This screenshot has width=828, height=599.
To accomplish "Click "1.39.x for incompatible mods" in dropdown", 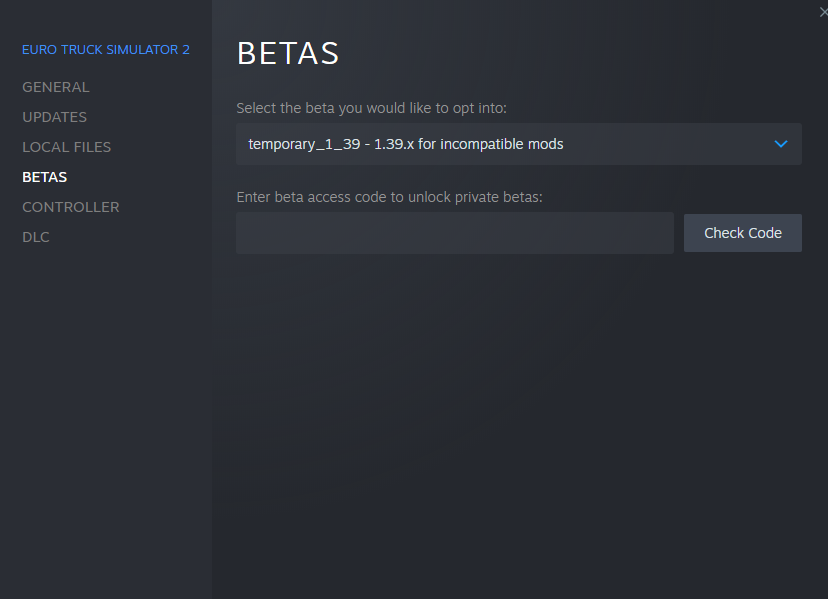I will click(468, 144).
